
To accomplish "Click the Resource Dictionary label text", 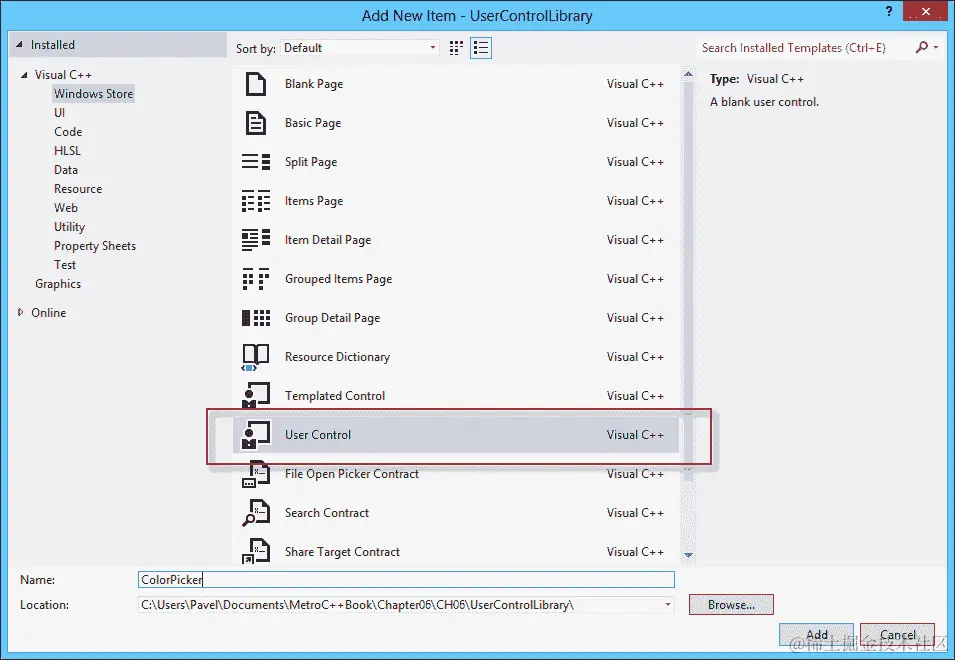I will click(337, 357).
